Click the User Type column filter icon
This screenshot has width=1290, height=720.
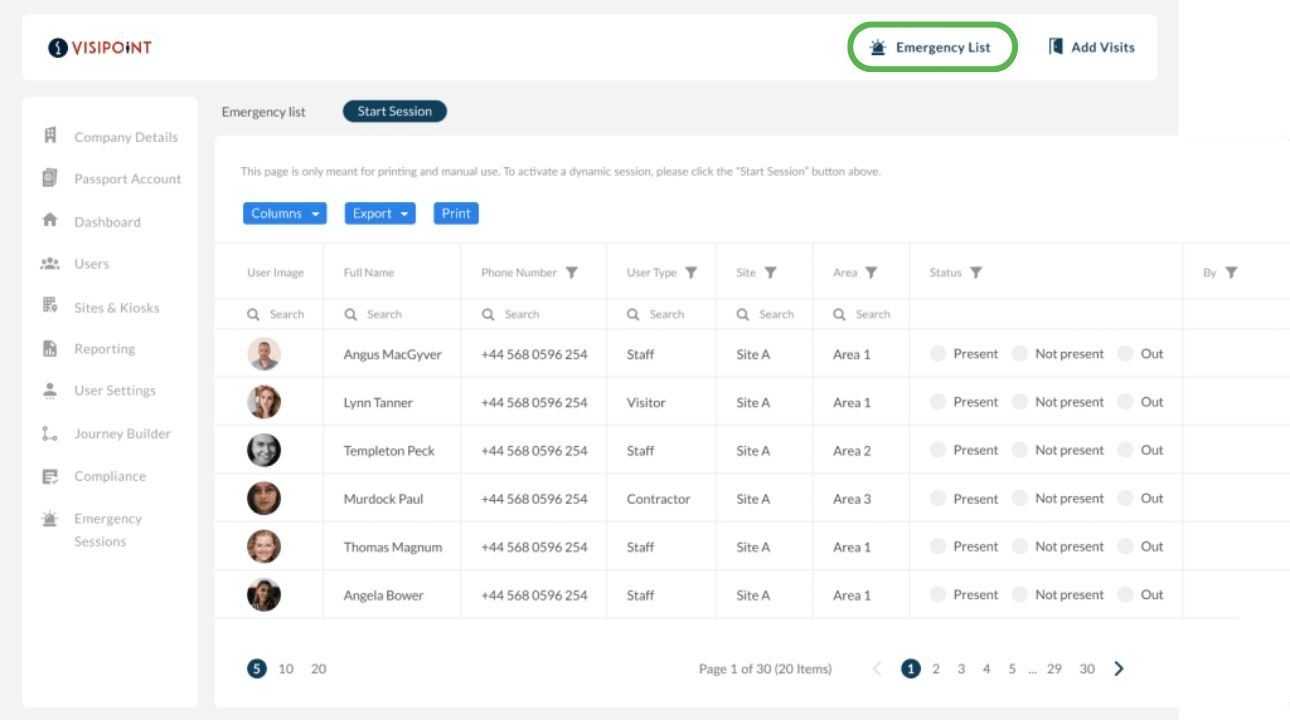pos(691,273)
